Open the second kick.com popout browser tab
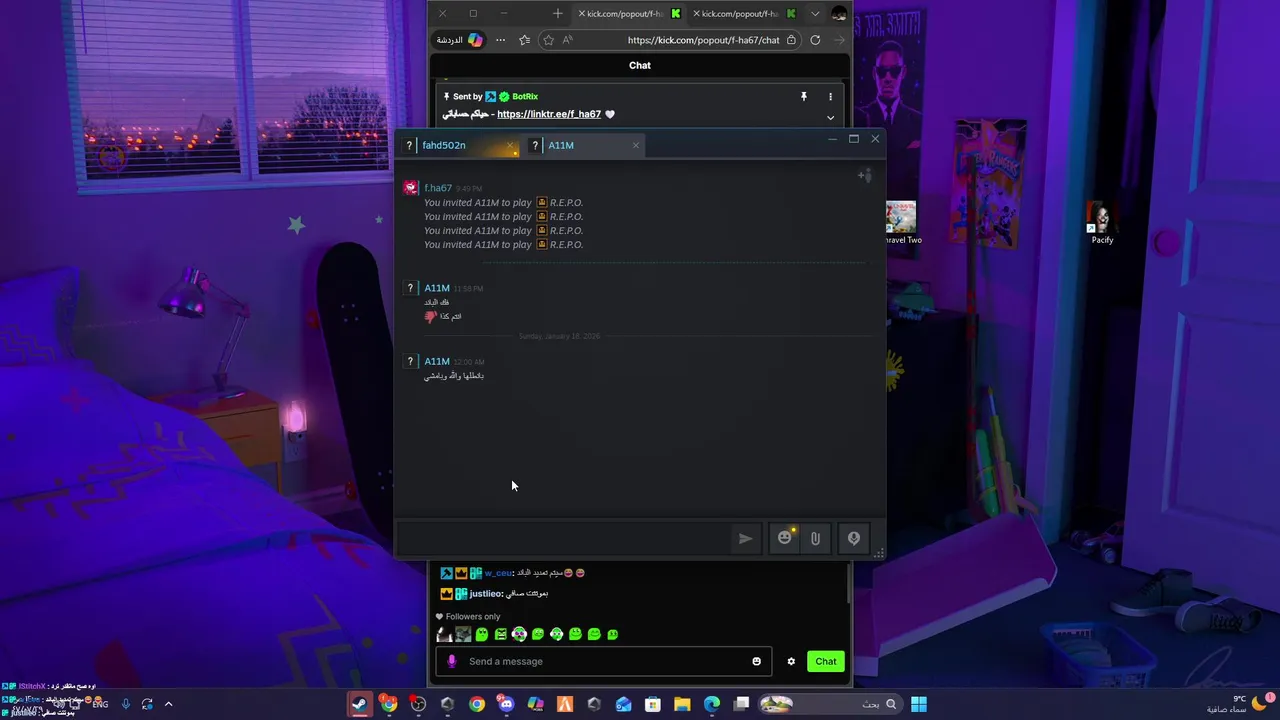The height and width of the screenshot is (720, 1280). pos(741,14)
